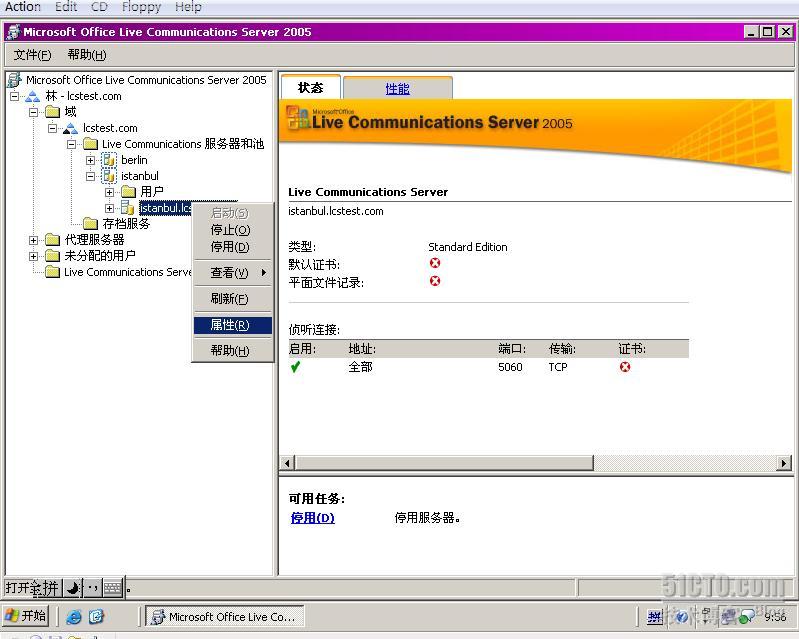
Task: Click the second quick launch icon
Action: click(96, 617)
